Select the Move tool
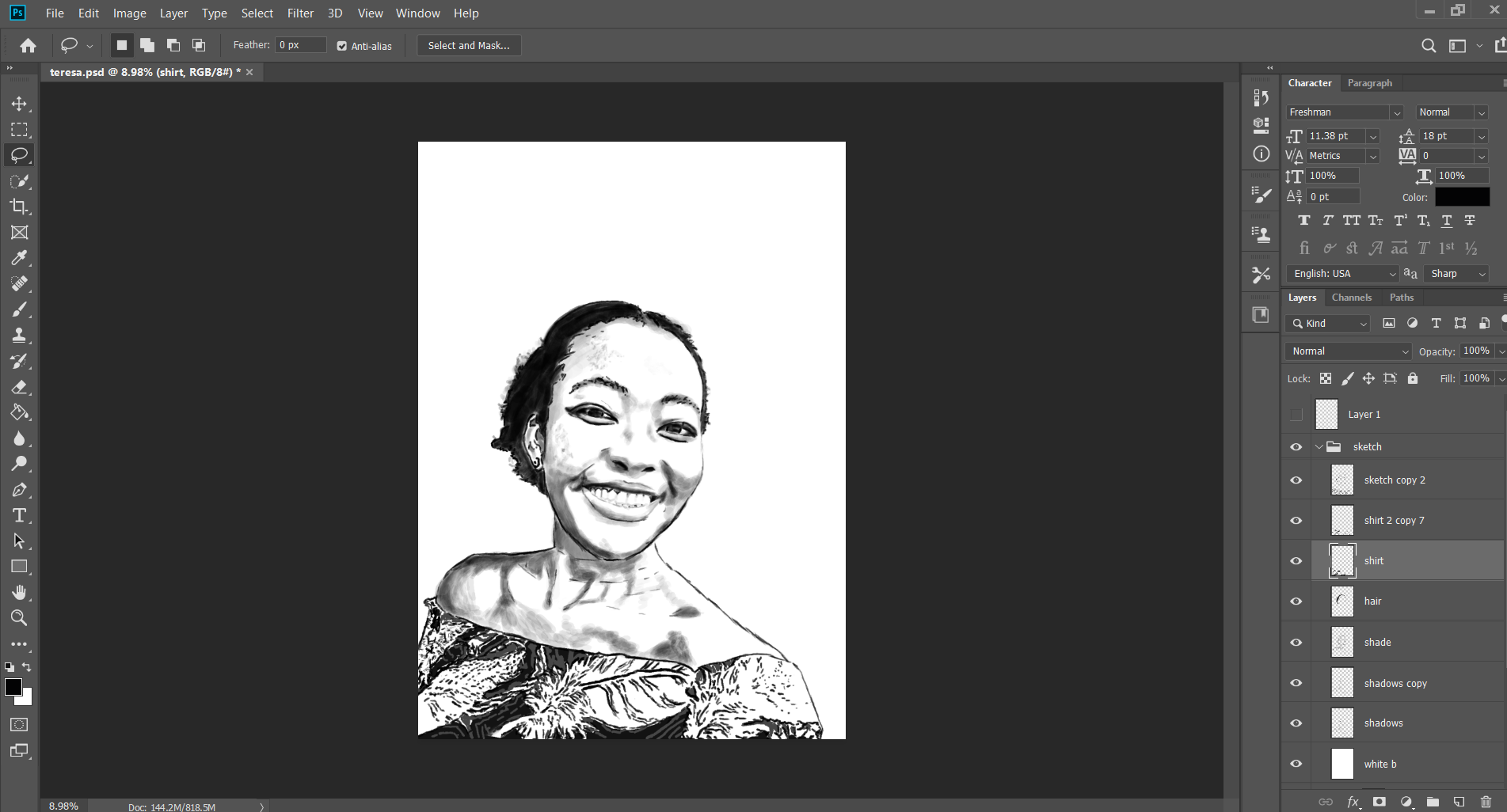Image resolution: width=1507 pixels, height=812 pixels. point(20,104)
